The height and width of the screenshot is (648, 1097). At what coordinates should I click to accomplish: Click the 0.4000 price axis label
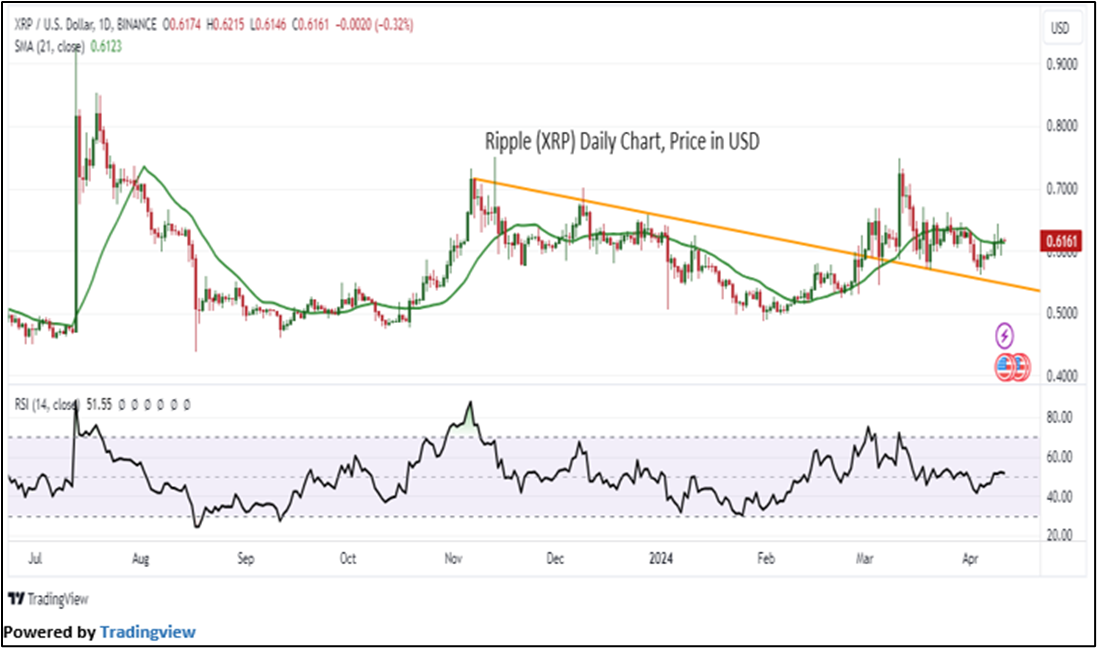coord(1061,376)
